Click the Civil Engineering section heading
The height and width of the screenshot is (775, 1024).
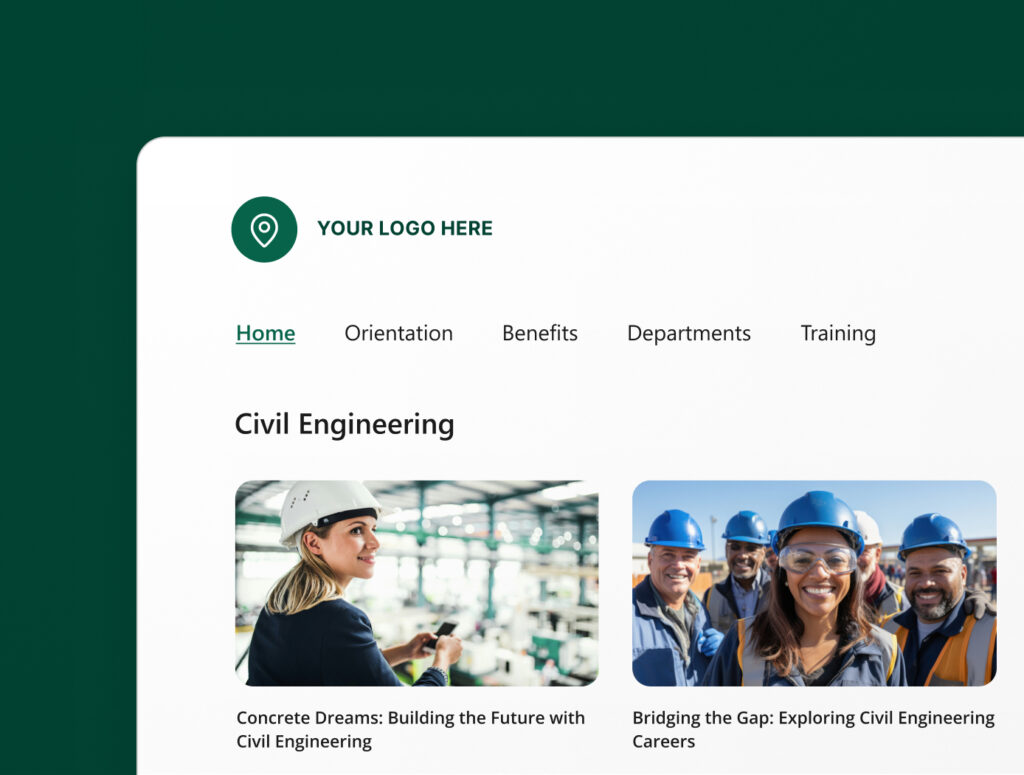coord(344,424)
